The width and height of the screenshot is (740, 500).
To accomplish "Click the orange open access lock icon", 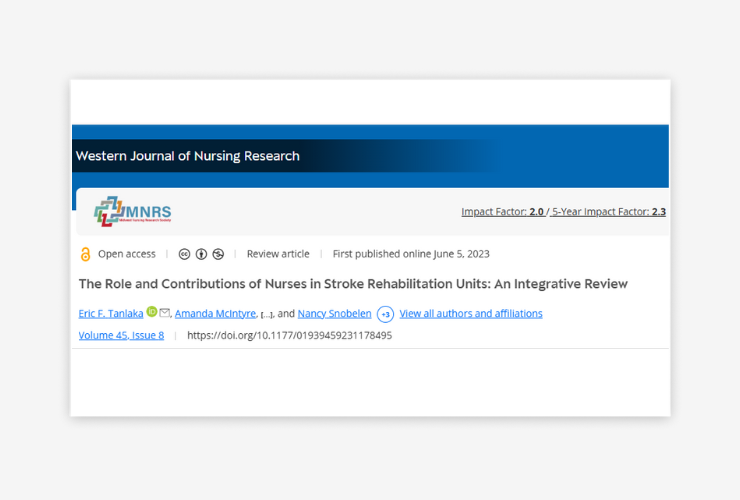I will (x=85, y=254).
